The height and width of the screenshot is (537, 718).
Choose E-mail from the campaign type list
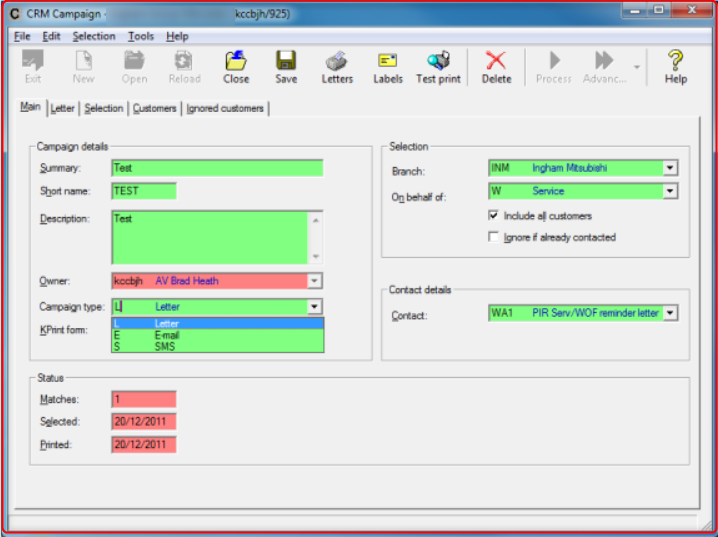166,335
